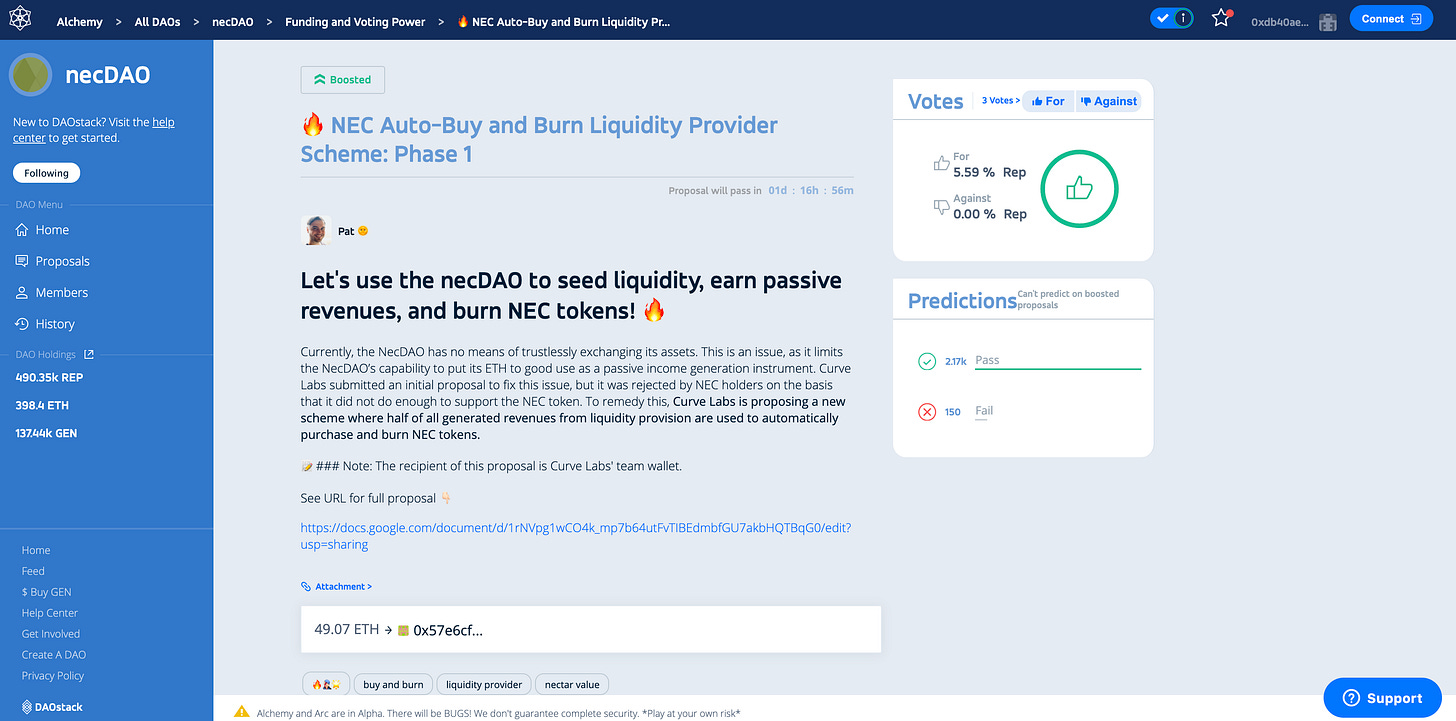The image size is (1456, 721).
Task: Expand the Attachment link
Action: pos(343,586)
